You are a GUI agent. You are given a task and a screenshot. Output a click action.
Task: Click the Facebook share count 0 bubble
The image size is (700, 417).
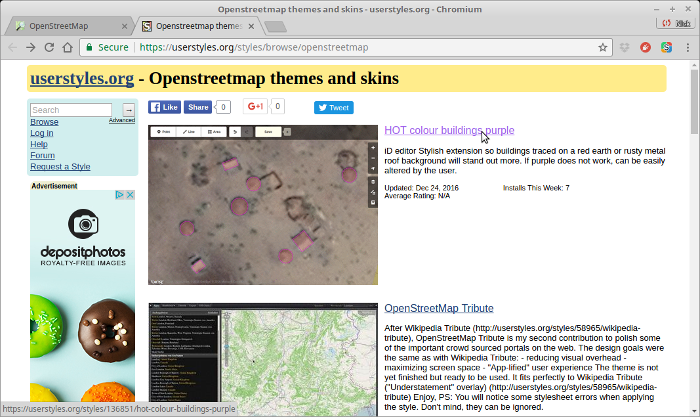[x=223, y=107]
